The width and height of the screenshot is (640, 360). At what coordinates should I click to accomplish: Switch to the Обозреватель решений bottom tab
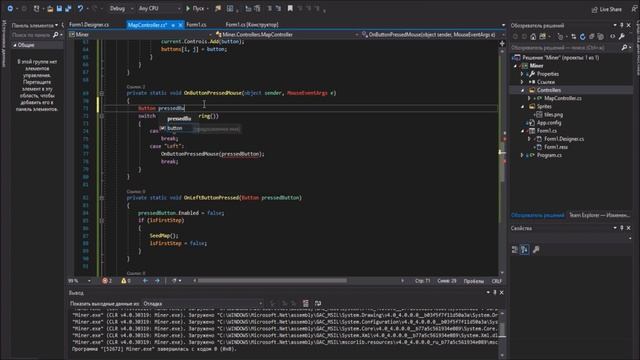(x=538, y=215)
